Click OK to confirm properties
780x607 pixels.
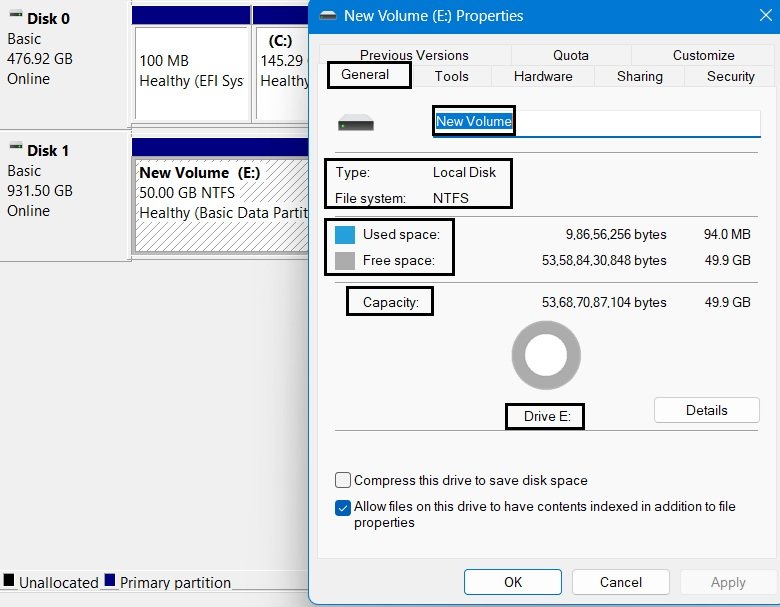513,582
